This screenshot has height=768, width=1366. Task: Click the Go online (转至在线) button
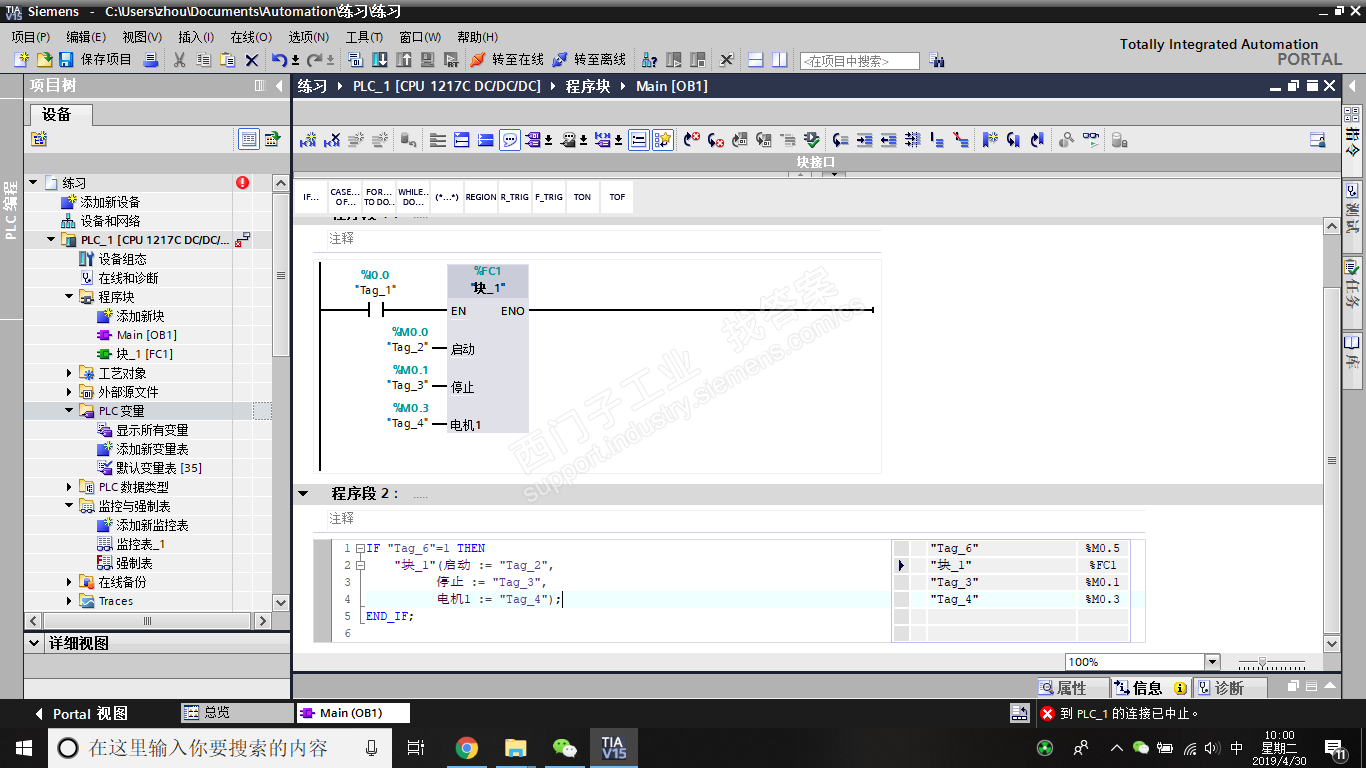coord(507,60)
